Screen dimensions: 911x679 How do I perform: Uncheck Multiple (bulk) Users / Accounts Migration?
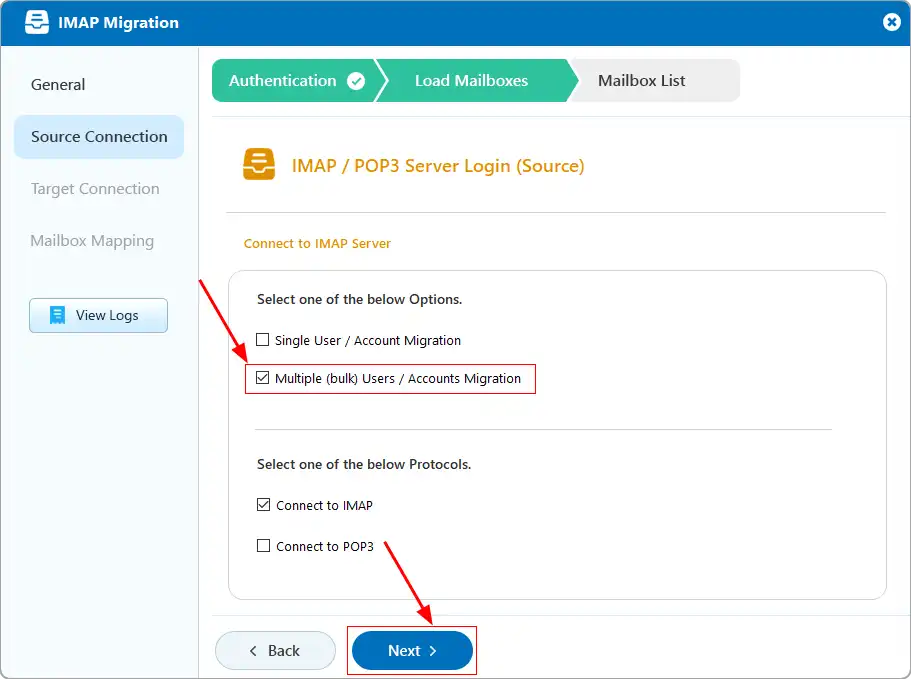pyautogui.click(x=263, y=378)
